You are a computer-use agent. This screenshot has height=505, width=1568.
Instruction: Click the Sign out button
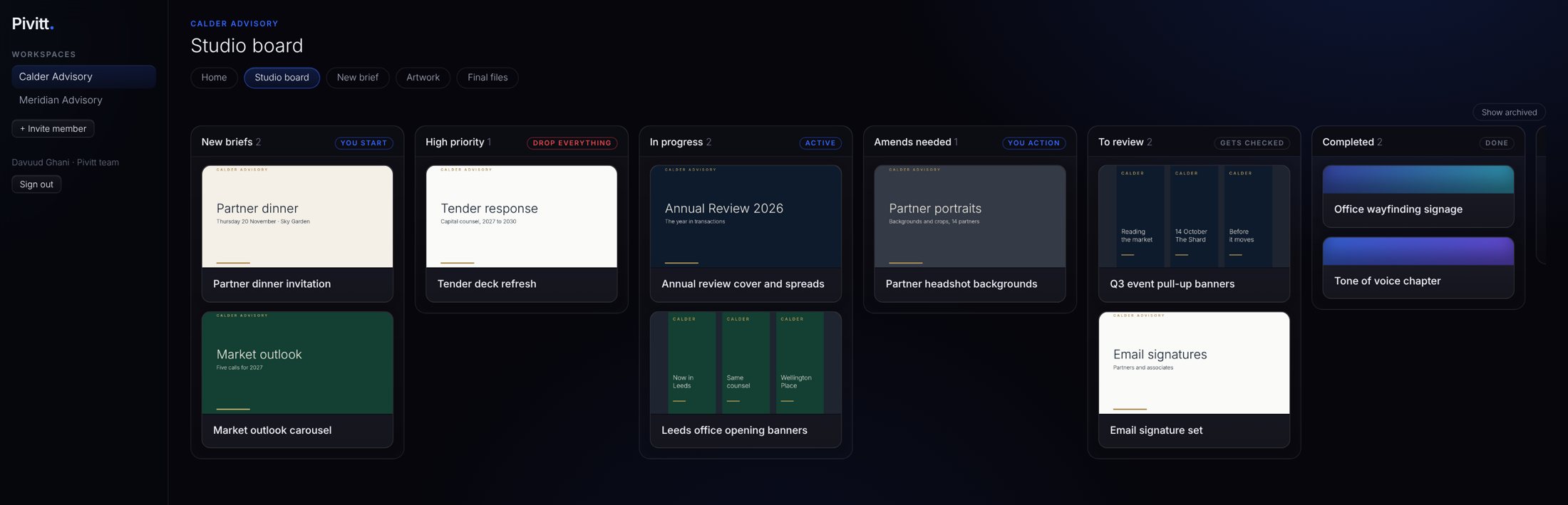36,184
